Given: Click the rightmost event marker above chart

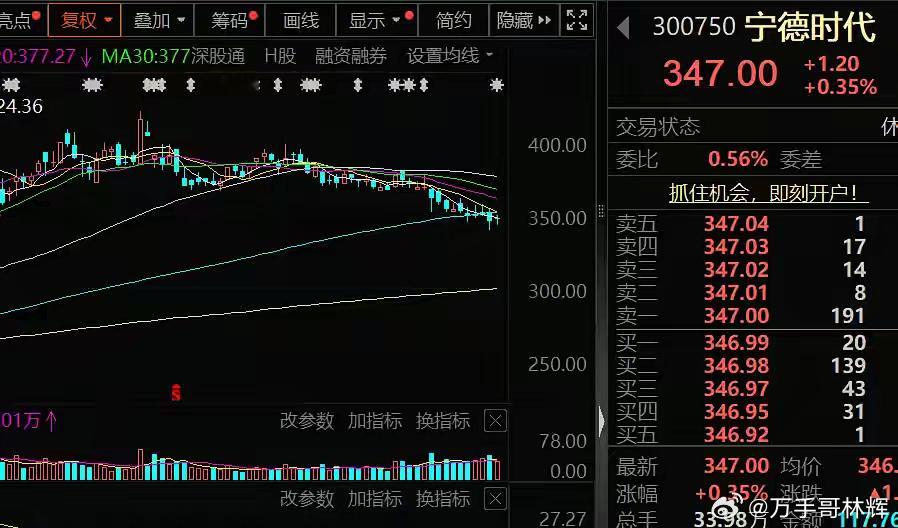Looking at the screenshot, I should 497,85.
